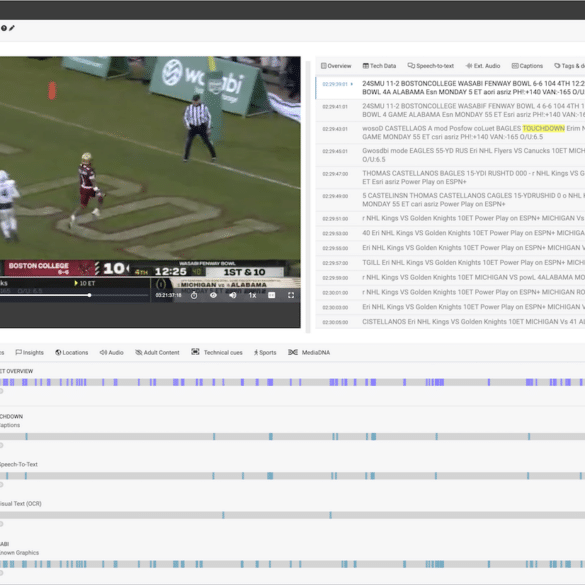Enter fullscreen video mode
This screenshot has height=585, width=585.
(291, 295)
